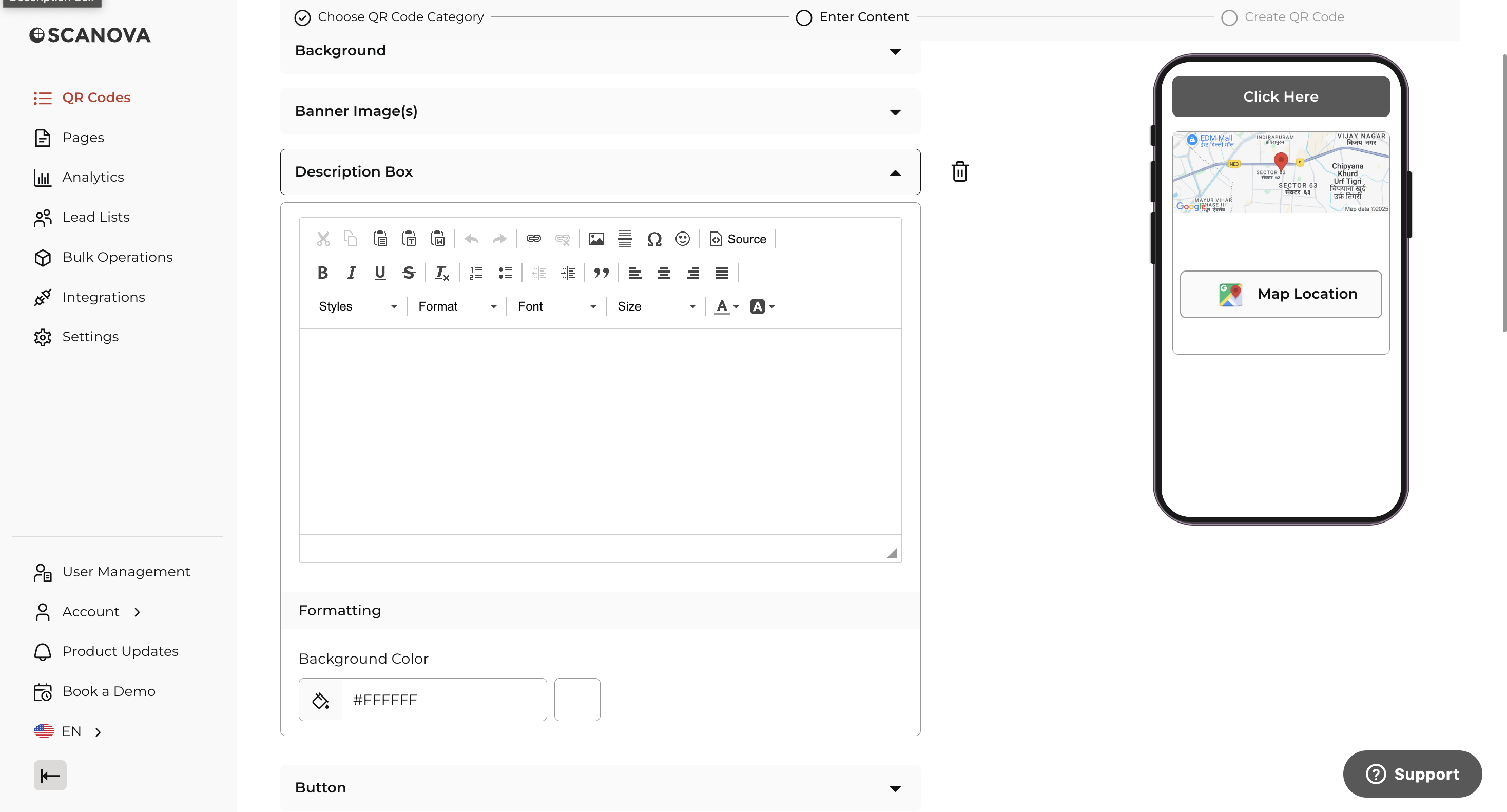Collapse the sidebar with arrow button

point(50,776)
